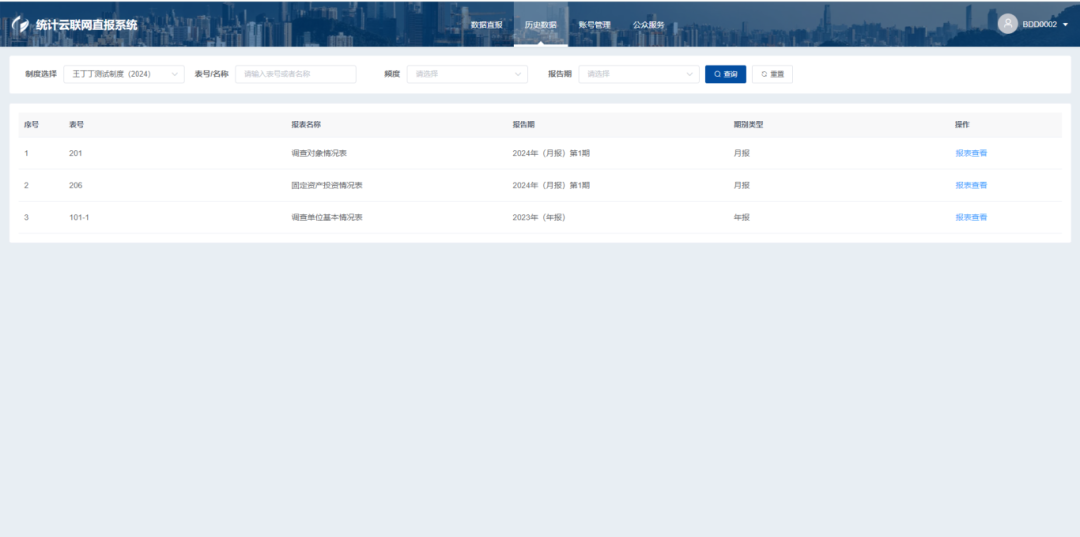The image size is (1080, 537).
Task: Open the BDD0002 account dropdown arrow
Action: pyautogui.click(x=1065, y=24)
